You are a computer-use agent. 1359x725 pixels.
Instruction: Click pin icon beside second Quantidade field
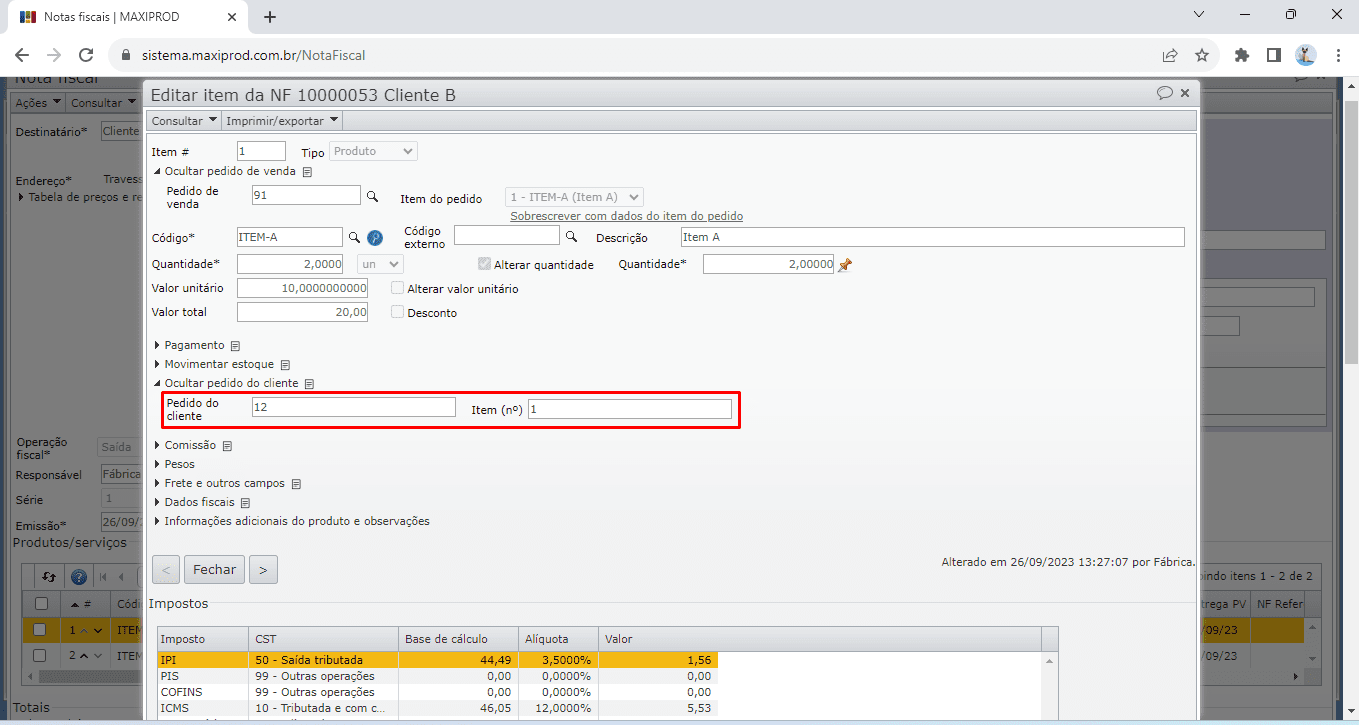845,265
